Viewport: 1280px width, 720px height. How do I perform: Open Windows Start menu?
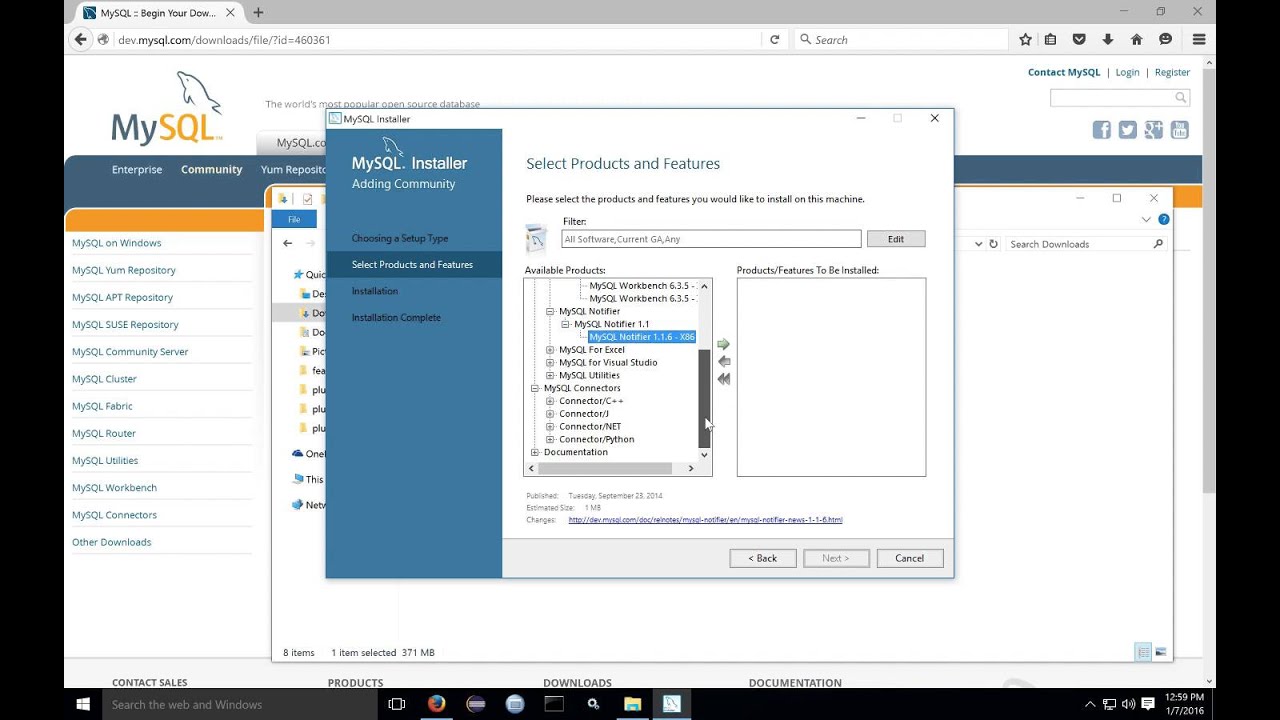coord(83,704)
